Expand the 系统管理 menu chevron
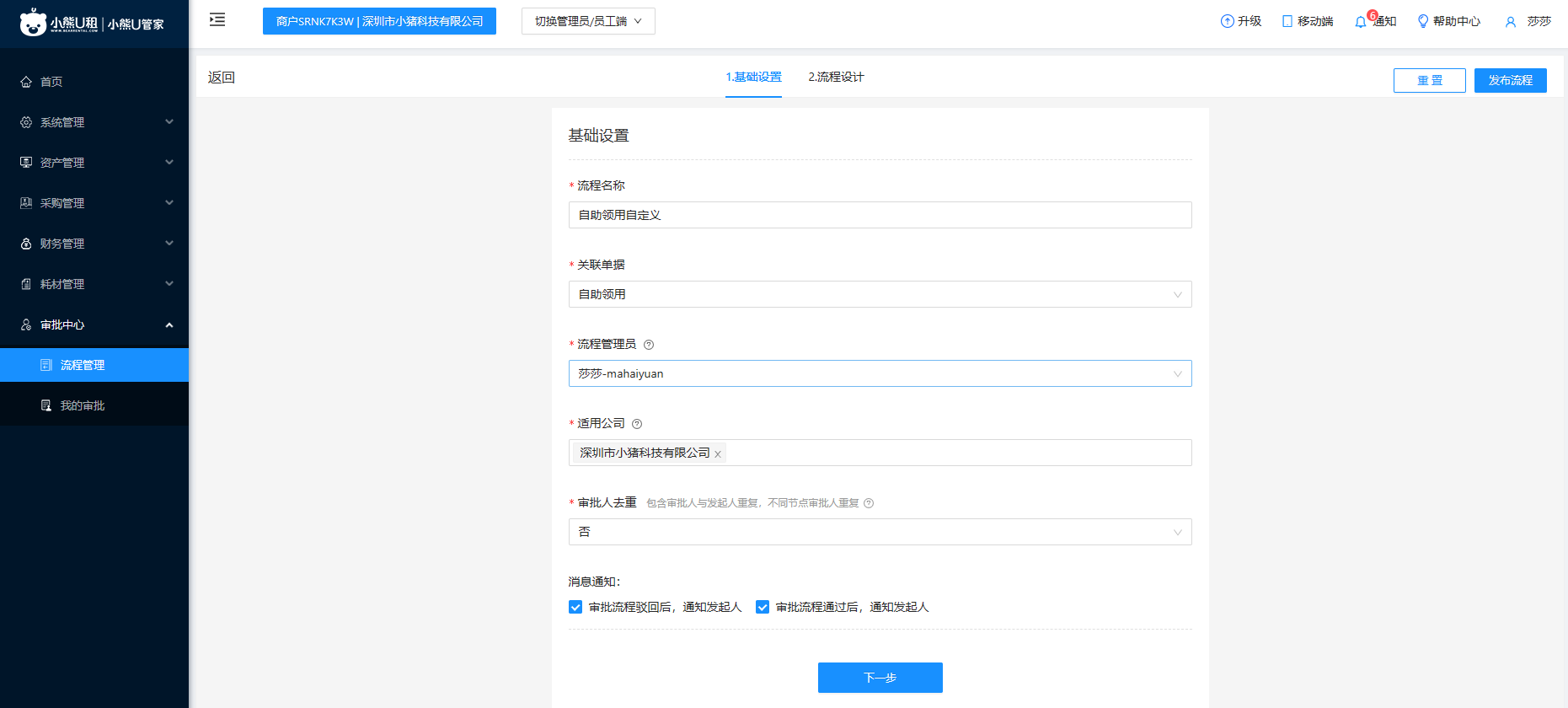1568x708 pixels. pos(169,122)
